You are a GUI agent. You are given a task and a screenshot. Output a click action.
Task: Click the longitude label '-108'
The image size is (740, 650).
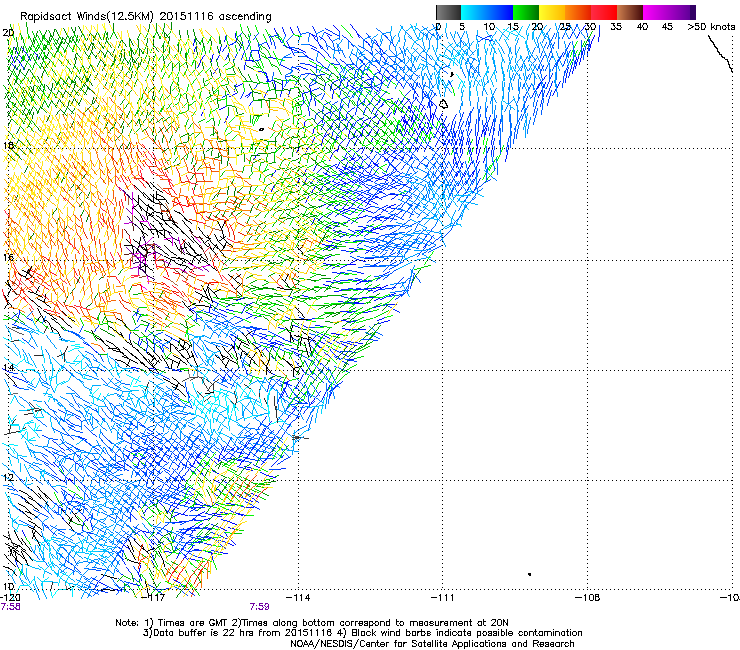tap(588, 598)
